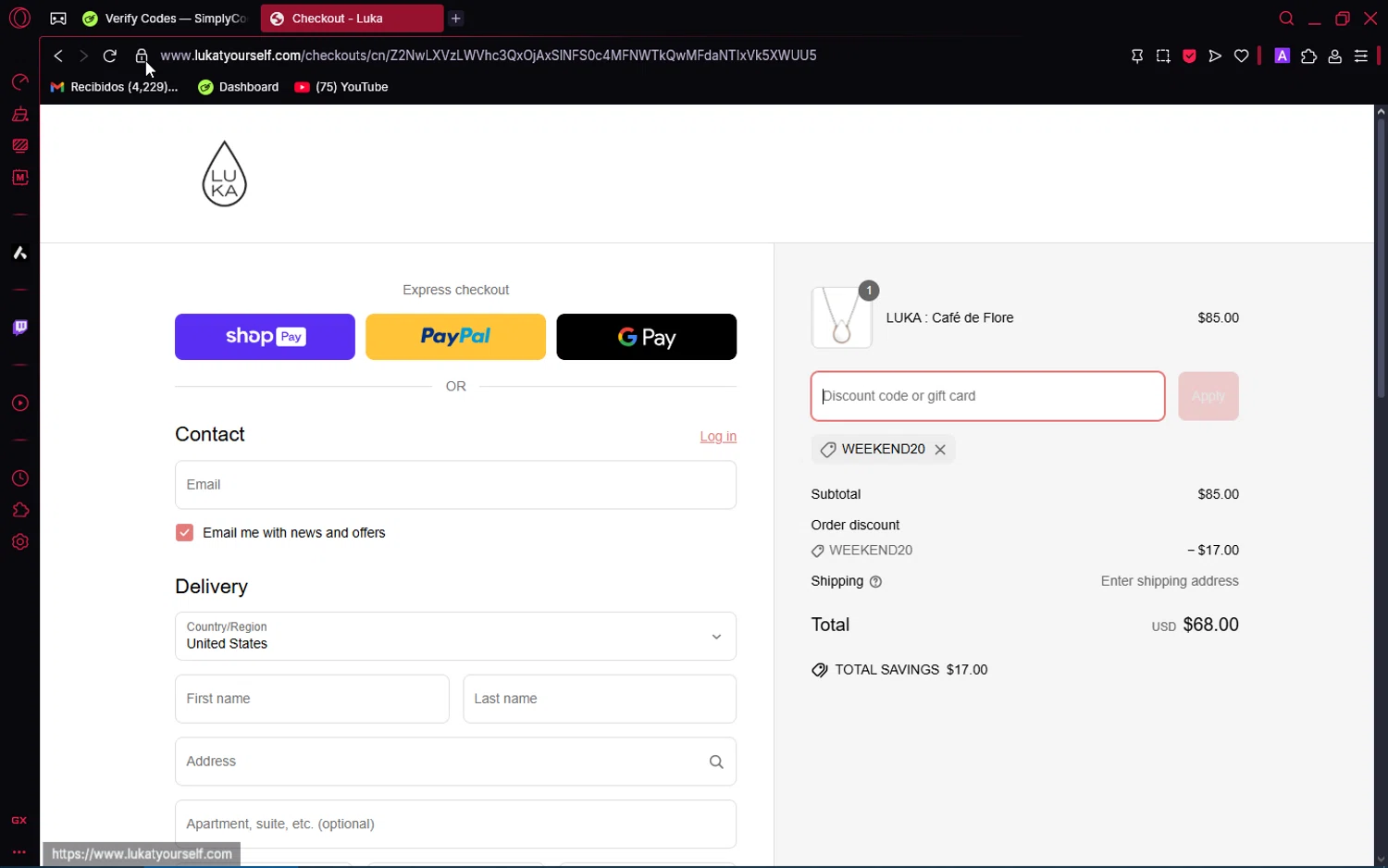Focus the Discount code or gift card field
The image size is (1388, 868).
pos(987,396)
